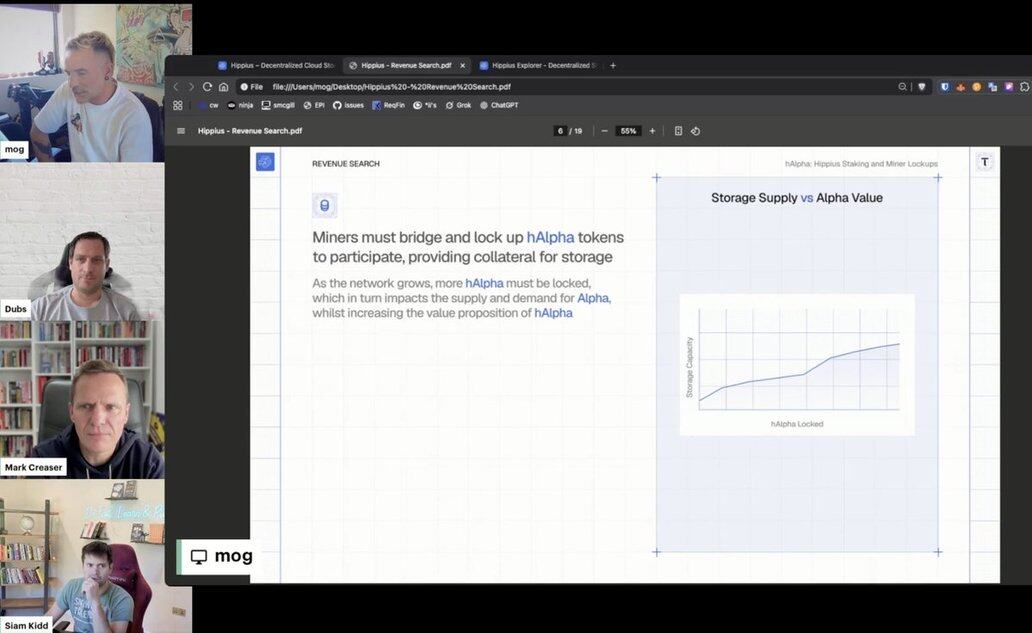Image resolution: width=1032 pixels, height=633 pixels.
Task: Click the File site info indicator
Action: pyautogui.click(x=251, y=87)
